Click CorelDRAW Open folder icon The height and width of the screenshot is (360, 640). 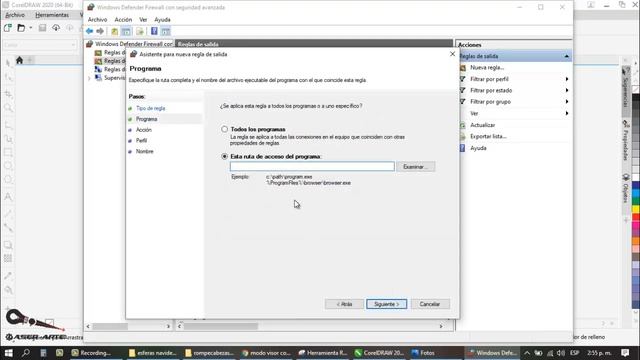(21, 28)
